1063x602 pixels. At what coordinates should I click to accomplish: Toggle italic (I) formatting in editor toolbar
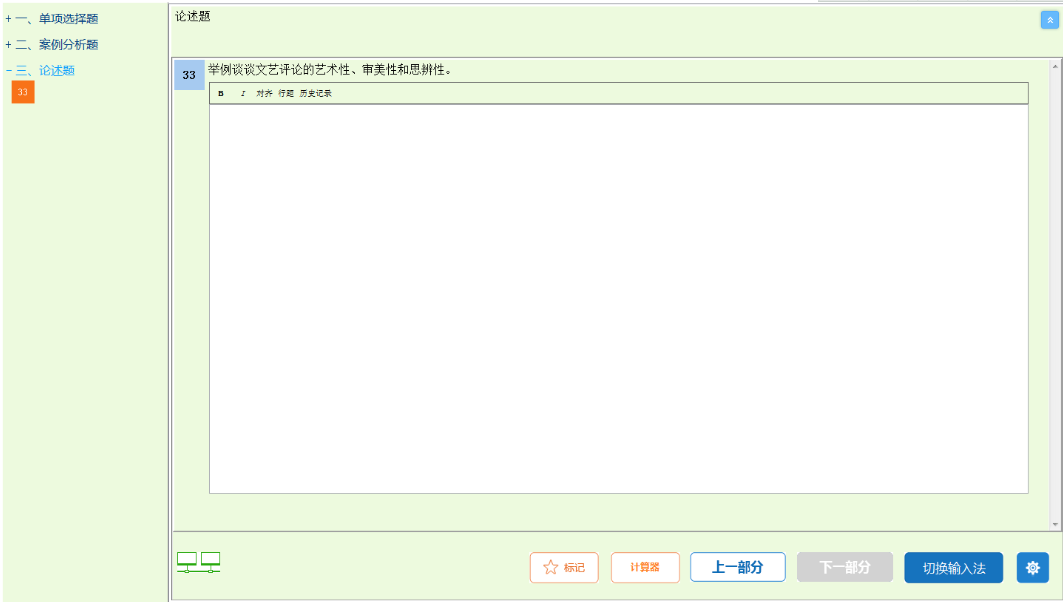click(x=243, y=94)
